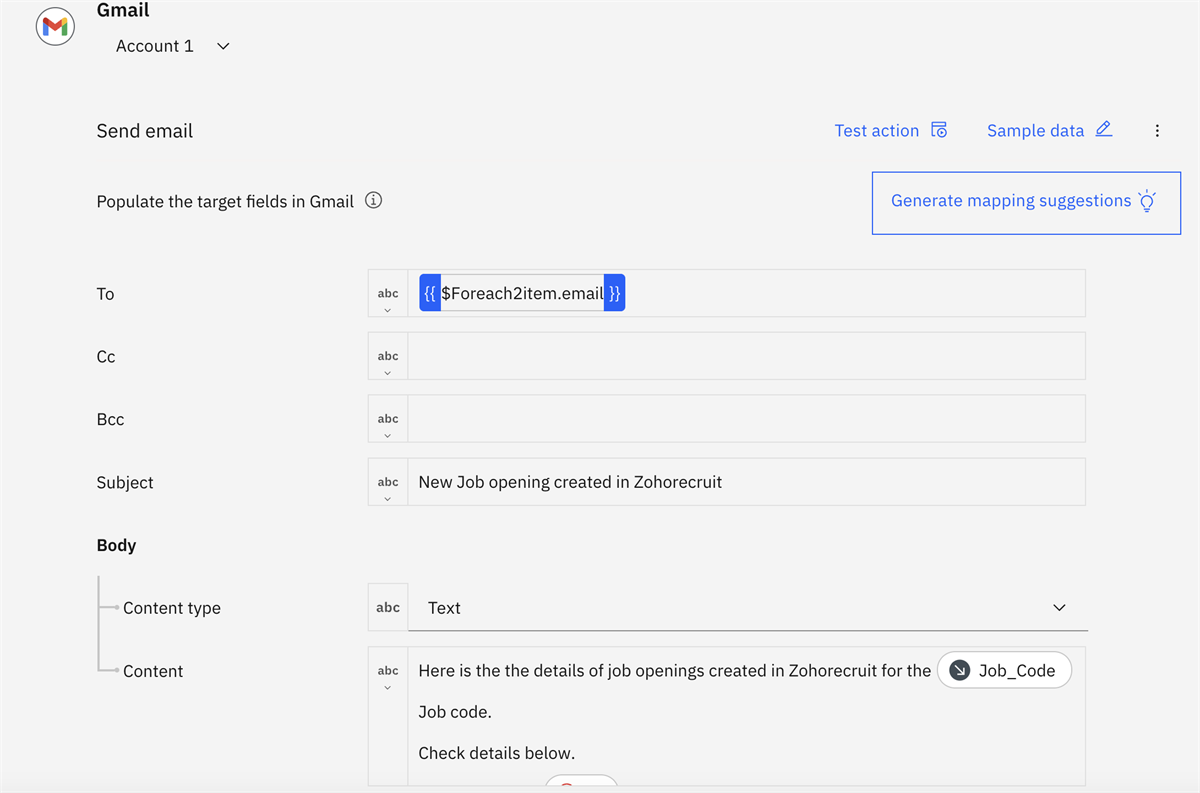Open the Sample data link
This screenshot has width=1200, height=793.
[1035, 130]
